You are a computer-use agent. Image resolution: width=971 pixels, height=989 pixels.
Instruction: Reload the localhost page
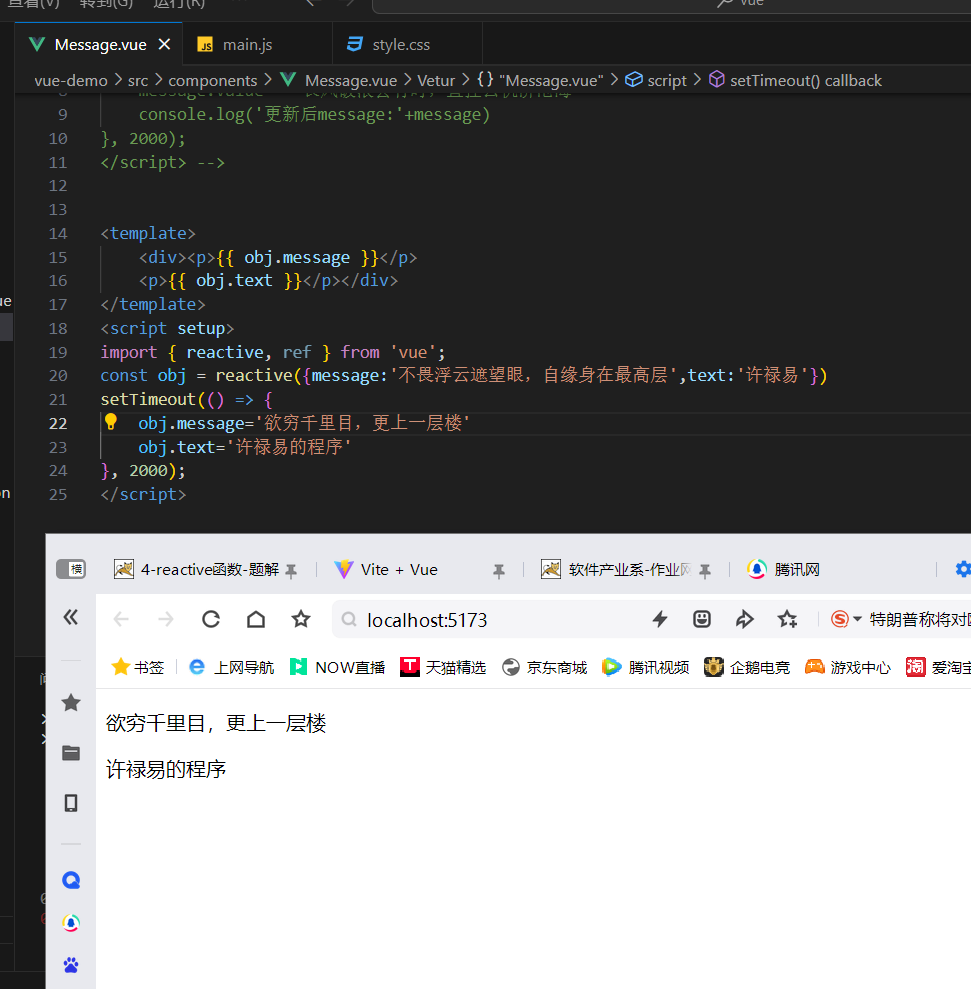click(x=211, y=619)
